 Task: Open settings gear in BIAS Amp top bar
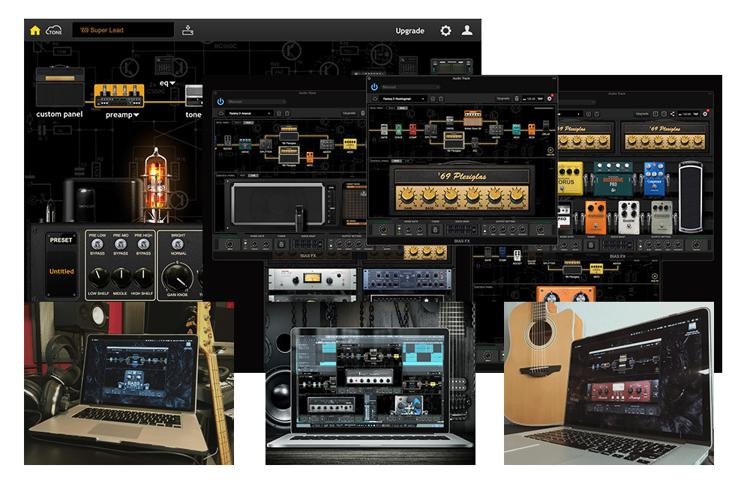click(x=445, y=31)
